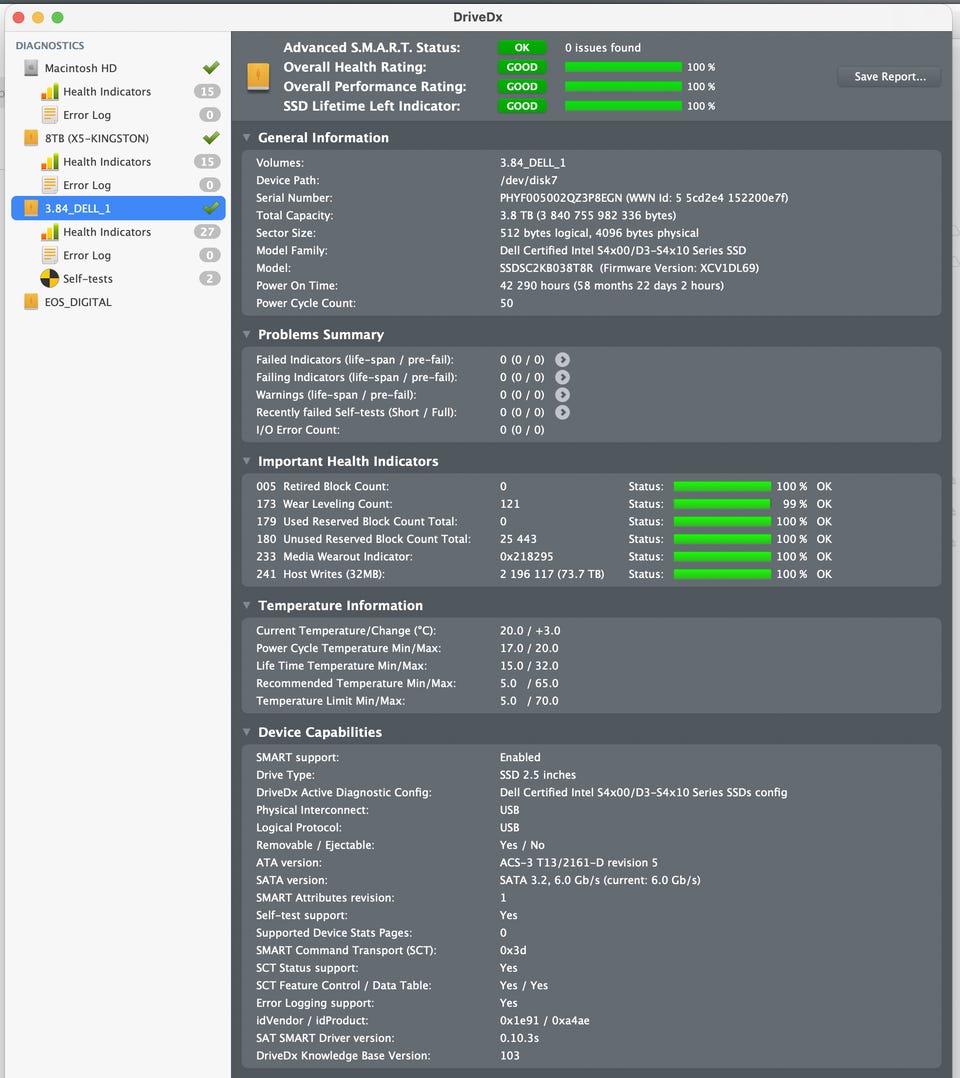Screen dimensions: 960x1078
Task: Click the Overall Health Rating progress bar
Action: click(x=623, y=67)
